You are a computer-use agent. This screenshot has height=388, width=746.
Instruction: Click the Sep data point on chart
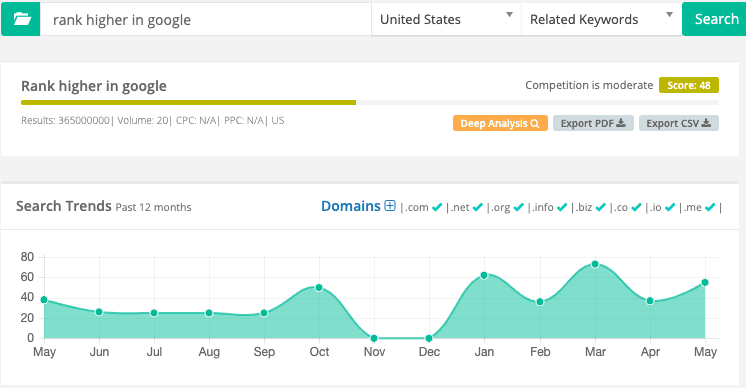pos(264,313)
